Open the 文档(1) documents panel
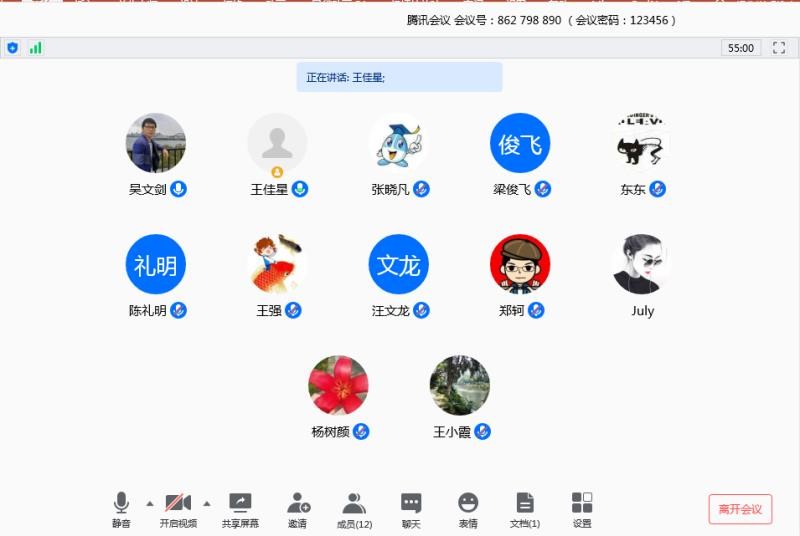Screen dimensions: 800x536 pyautogui.click(x=525, y=503)
